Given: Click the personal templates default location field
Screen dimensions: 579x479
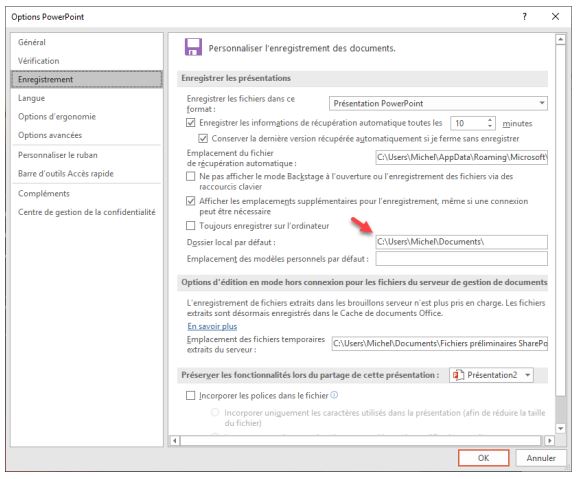Looking at the screenshot, I should 462,259.
